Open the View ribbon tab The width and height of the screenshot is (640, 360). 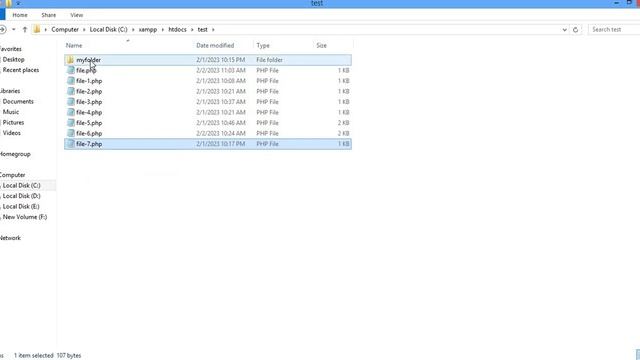coord(76,15)
